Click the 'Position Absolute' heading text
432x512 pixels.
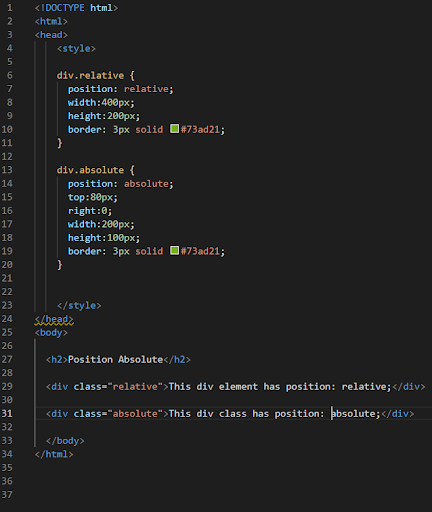pos(115,359)
